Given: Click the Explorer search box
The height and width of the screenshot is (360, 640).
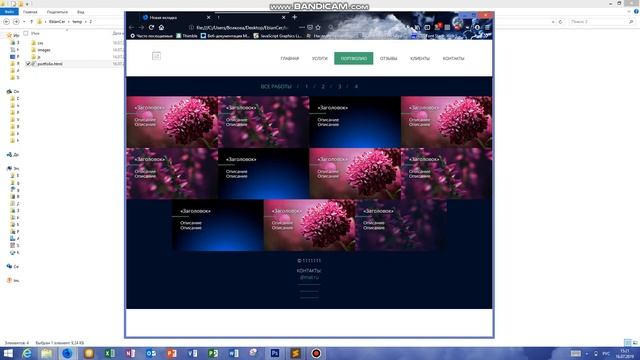Looking at the screenshot, I should pyautogui.click(x=601, y=22).
